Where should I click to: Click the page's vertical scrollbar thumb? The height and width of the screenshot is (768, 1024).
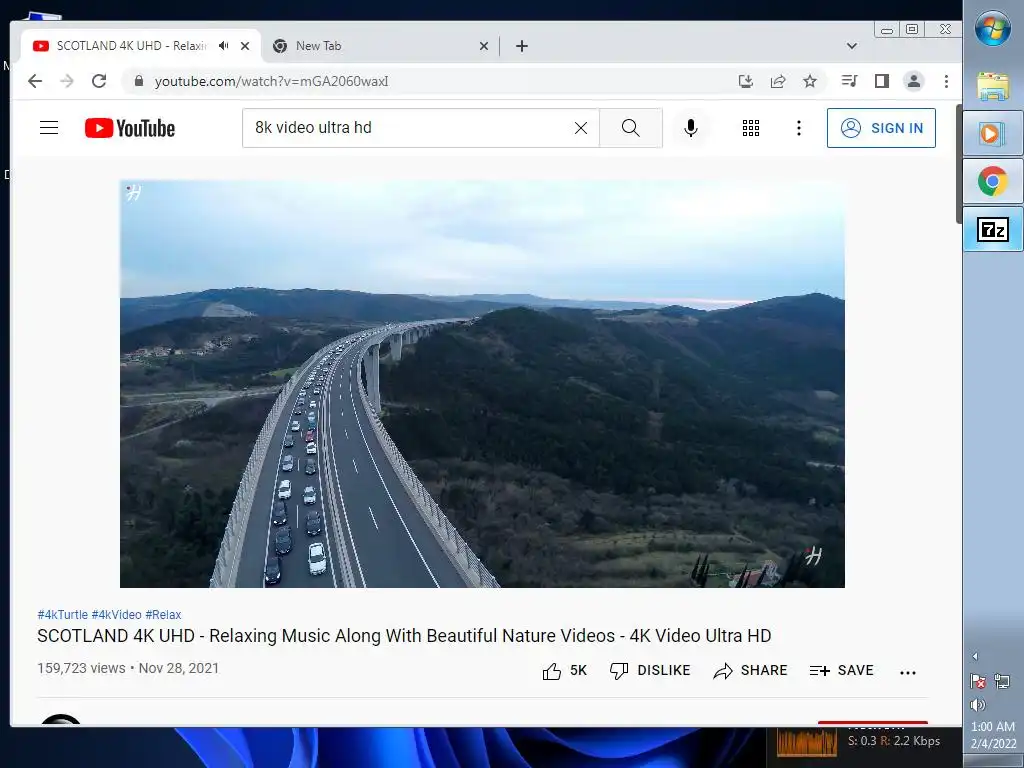(959, 163)
